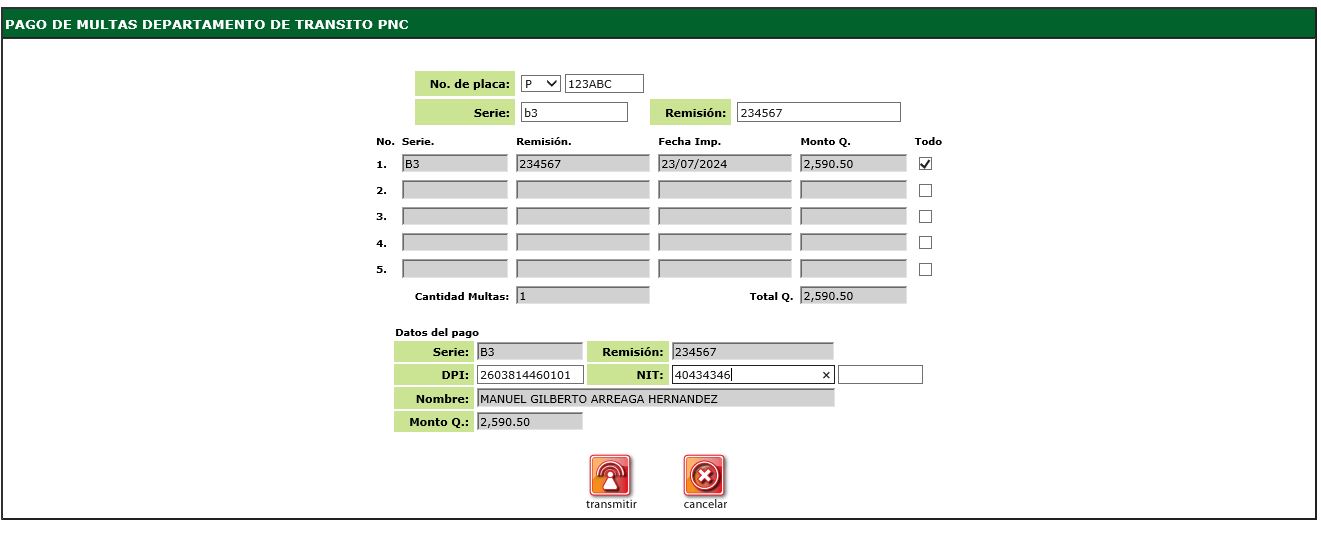1321x536 pixels.
Task: Check the Todo checkbox for row 3
Action: click(x=925, y=216)
